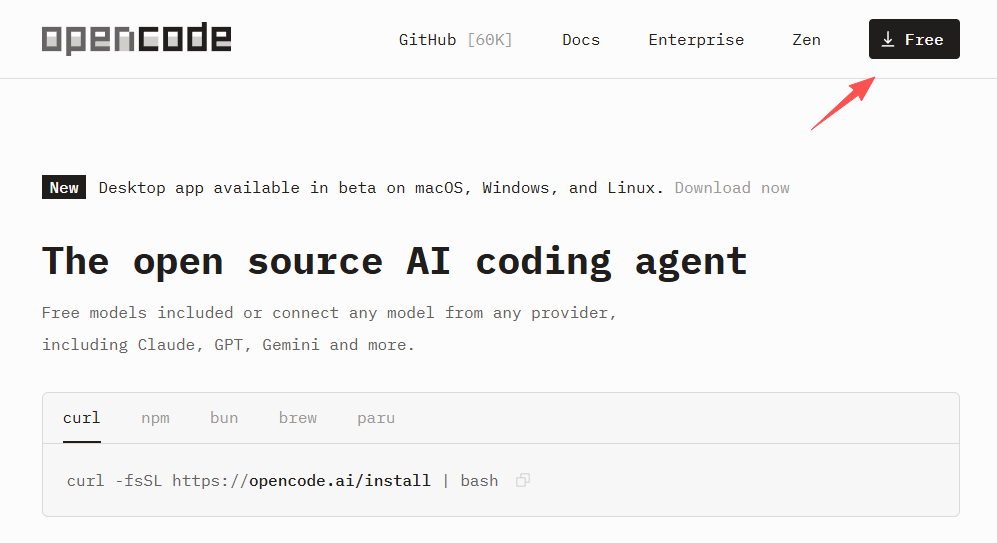Follow the Download now link
Image resolution: width=997 pixels, height=543 pixels.
732,188
